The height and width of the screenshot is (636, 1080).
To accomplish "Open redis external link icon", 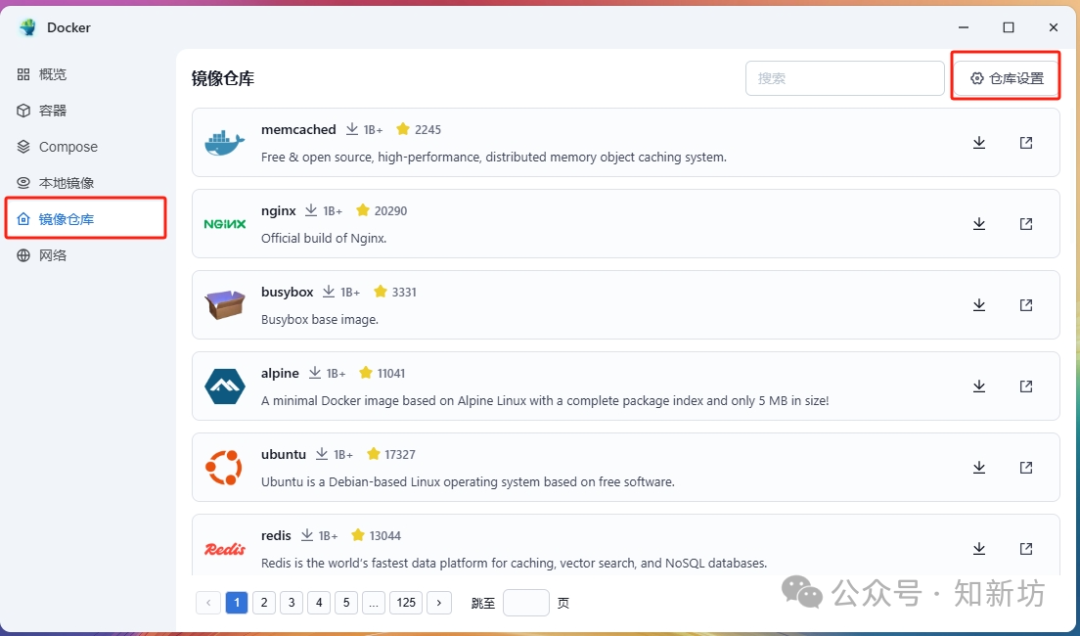I will tap(1026, 549).
